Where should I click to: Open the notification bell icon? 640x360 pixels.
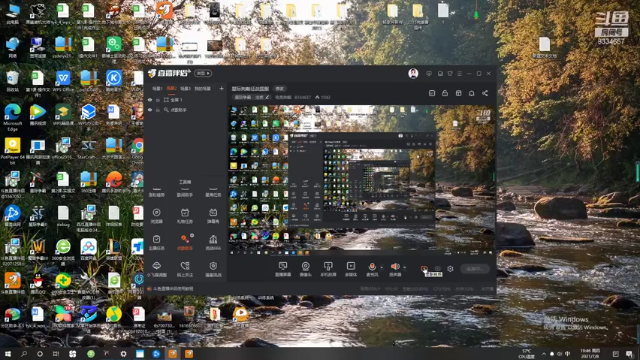click(x=471, y=93)
